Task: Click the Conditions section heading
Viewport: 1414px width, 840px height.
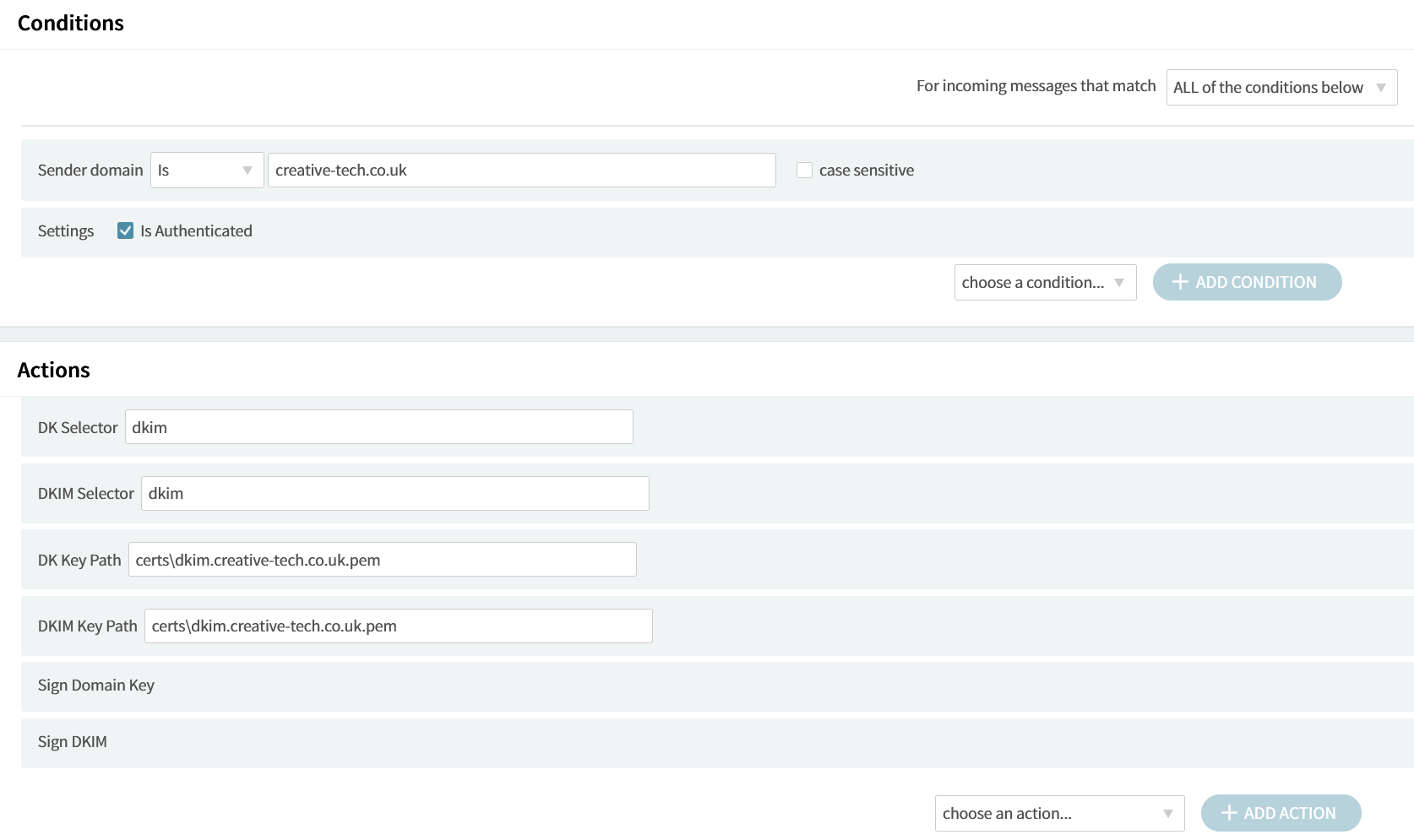Action: click(x=71, y=24)
